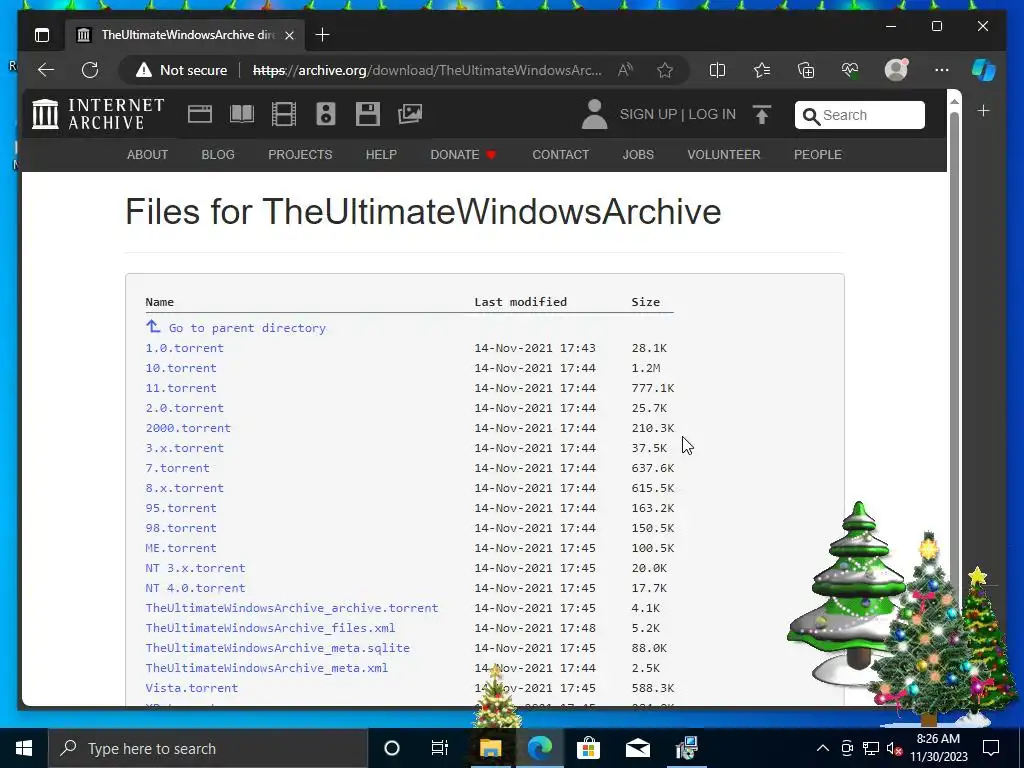
Task: Download 11.torrent file
Action: 181,388
